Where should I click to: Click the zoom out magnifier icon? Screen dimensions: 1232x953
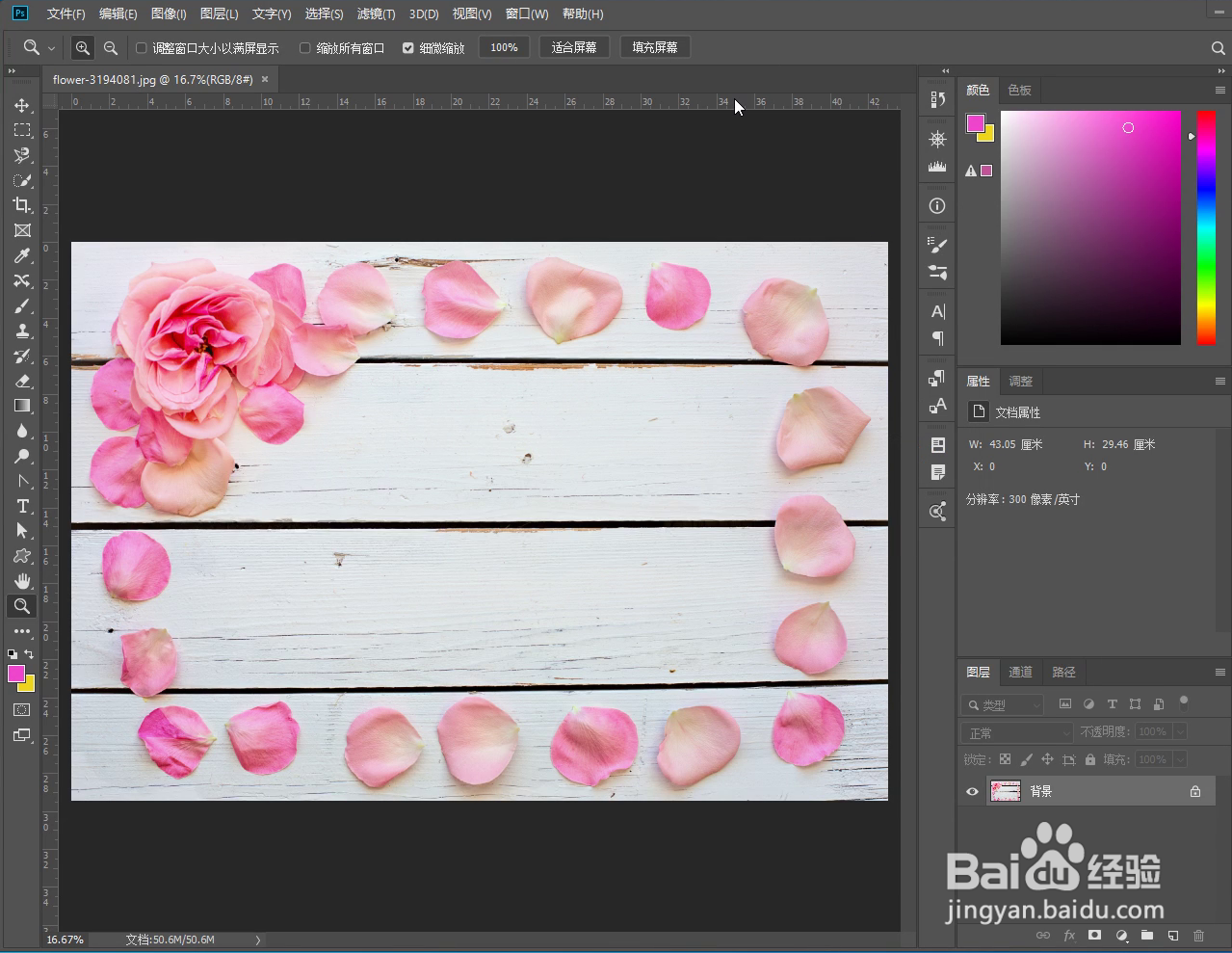[x=111, y=47]
